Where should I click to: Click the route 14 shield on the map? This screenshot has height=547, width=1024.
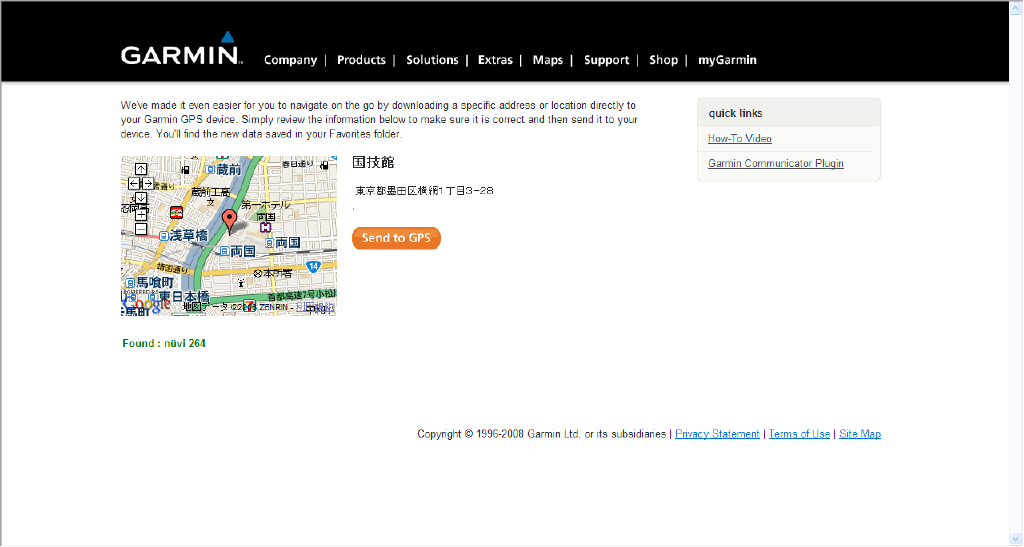coord(313,267)
